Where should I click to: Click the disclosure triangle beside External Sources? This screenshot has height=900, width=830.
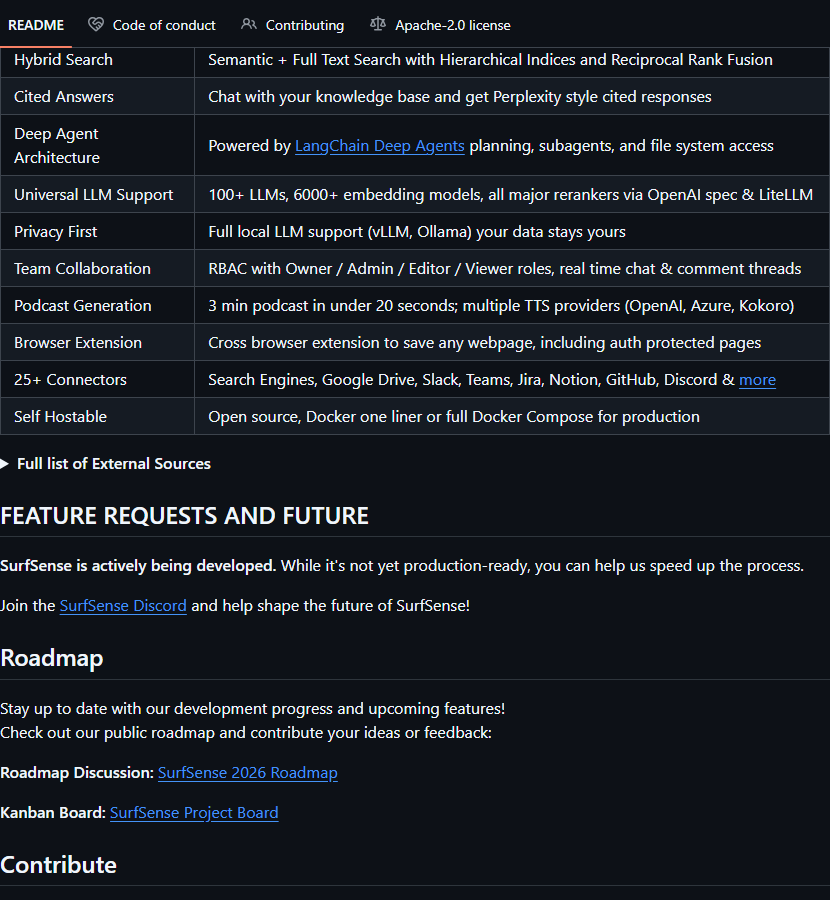click(x=5, y=463)
